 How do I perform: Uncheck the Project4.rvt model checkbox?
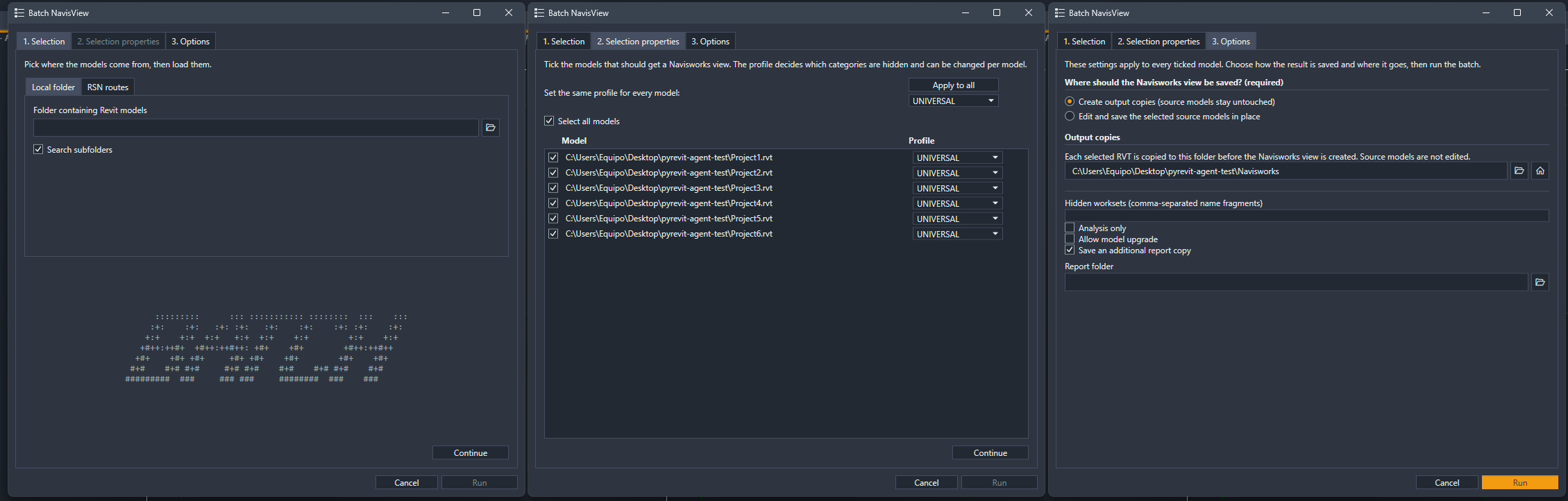coord(553,203)
